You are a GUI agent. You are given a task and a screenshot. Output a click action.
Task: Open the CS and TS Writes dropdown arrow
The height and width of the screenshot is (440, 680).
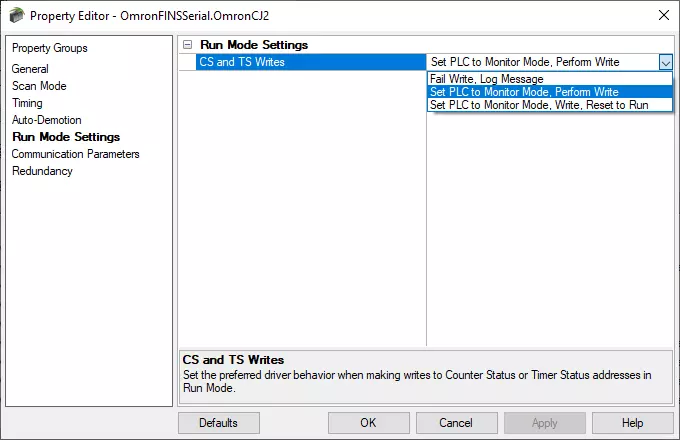point(665,62)
